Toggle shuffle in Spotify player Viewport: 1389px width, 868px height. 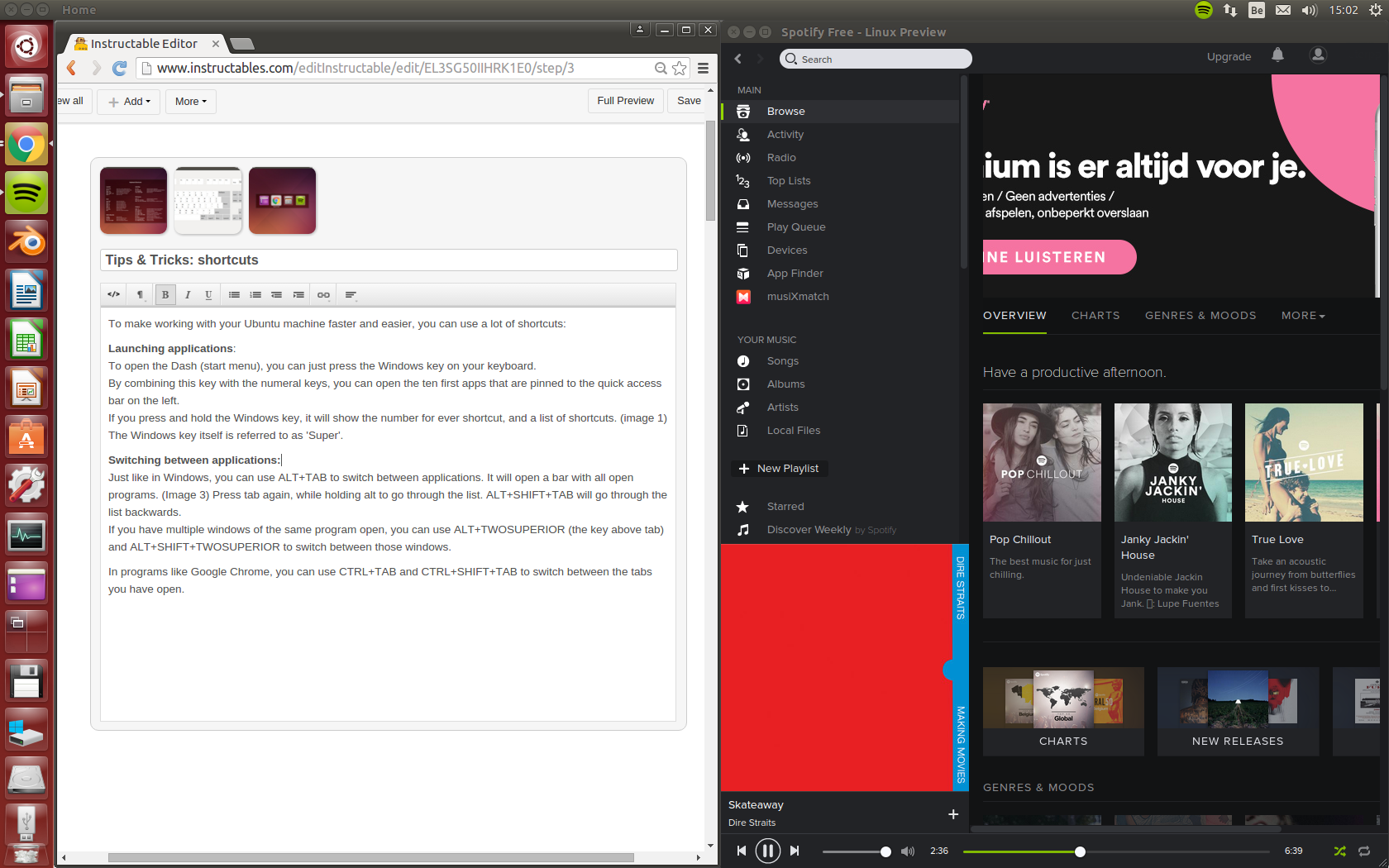(1339, 851)
